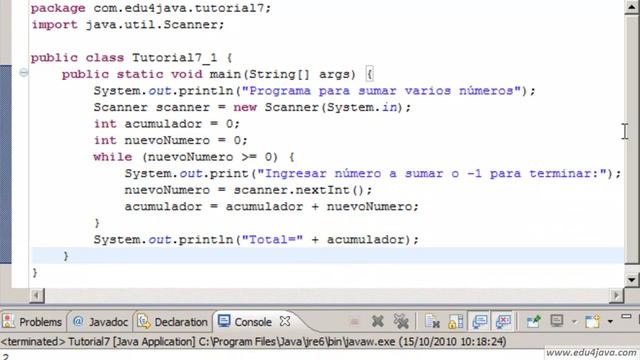The height and width of the screenshot is (360, 640).
Task: Click the 'new' keyword in the Scanner line
Action: pyautogui.click(x=245, y=107)
